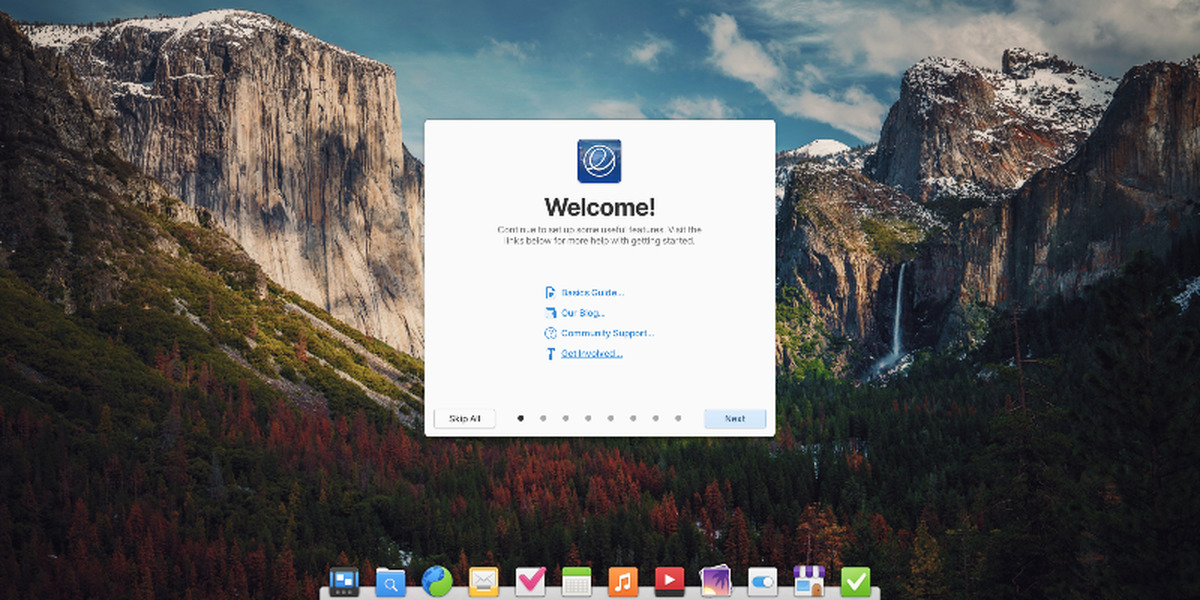Open System Settings toggle icon in dock
The width and height of the screenshot is (1200, 600).
tap(762, 581)
